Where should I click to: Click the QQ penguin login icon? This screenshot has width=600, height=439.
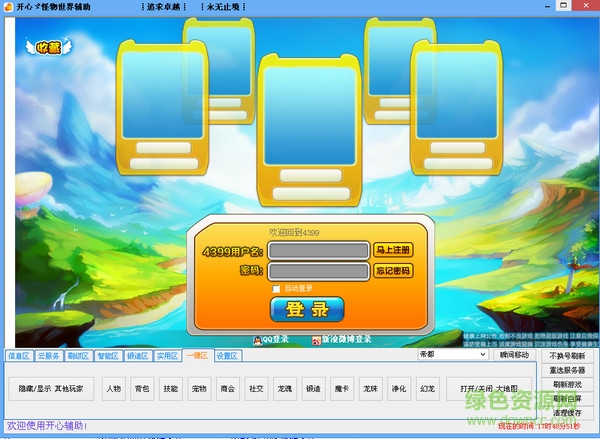point(258,340)
